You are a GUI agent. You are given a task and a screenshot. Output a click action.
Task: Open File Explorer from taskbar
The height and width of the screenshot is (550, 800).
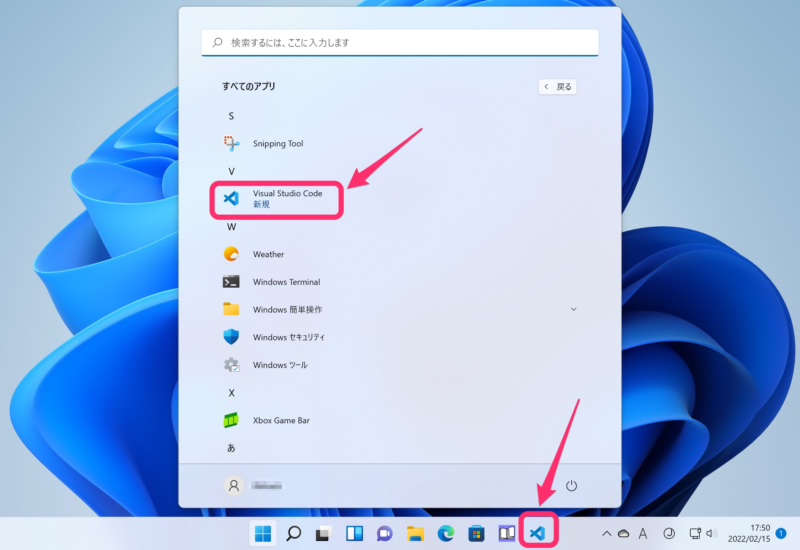pyautogui.click(x=415, y=534)
